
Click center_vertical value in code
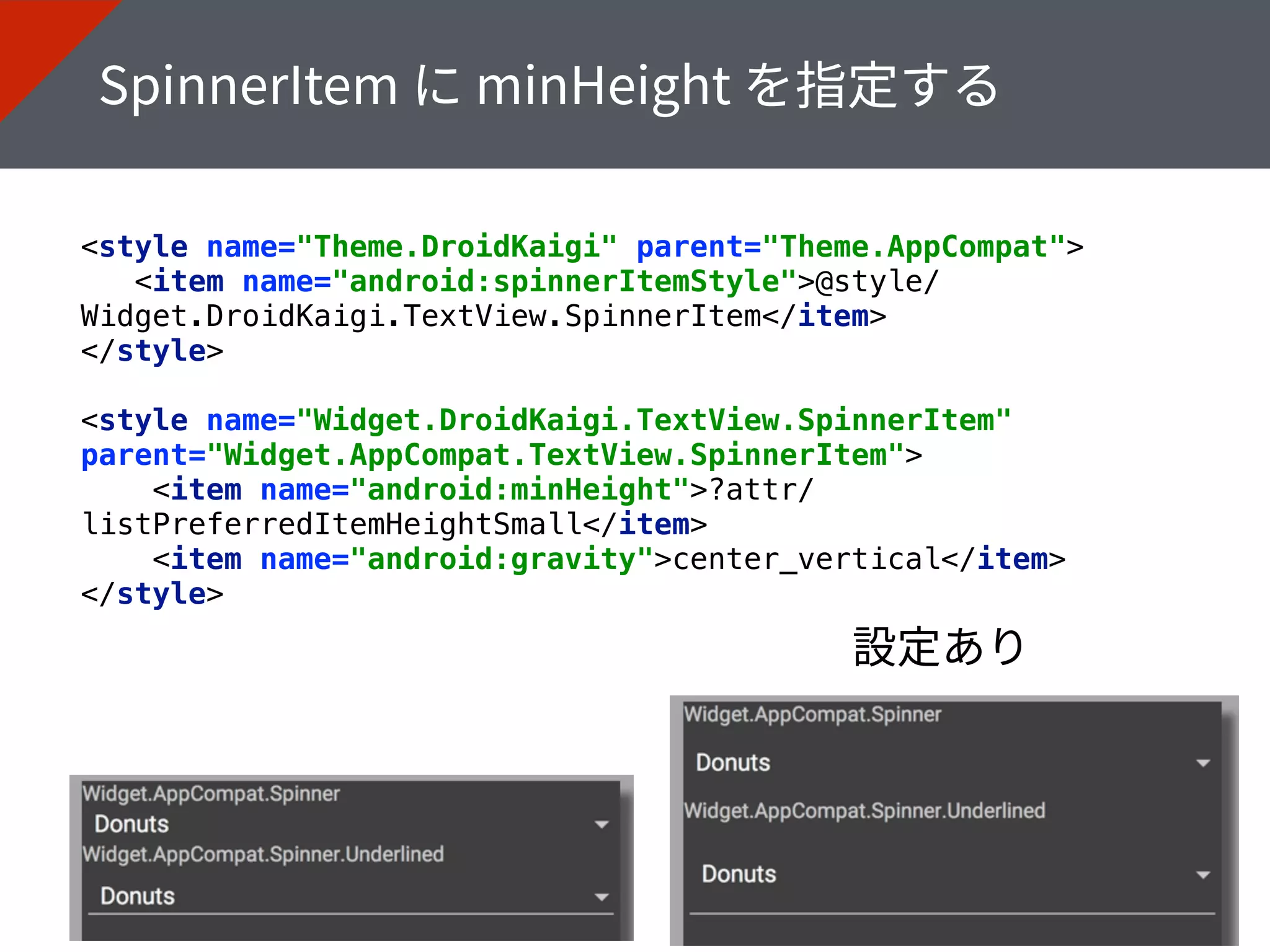tap(807, 559)
